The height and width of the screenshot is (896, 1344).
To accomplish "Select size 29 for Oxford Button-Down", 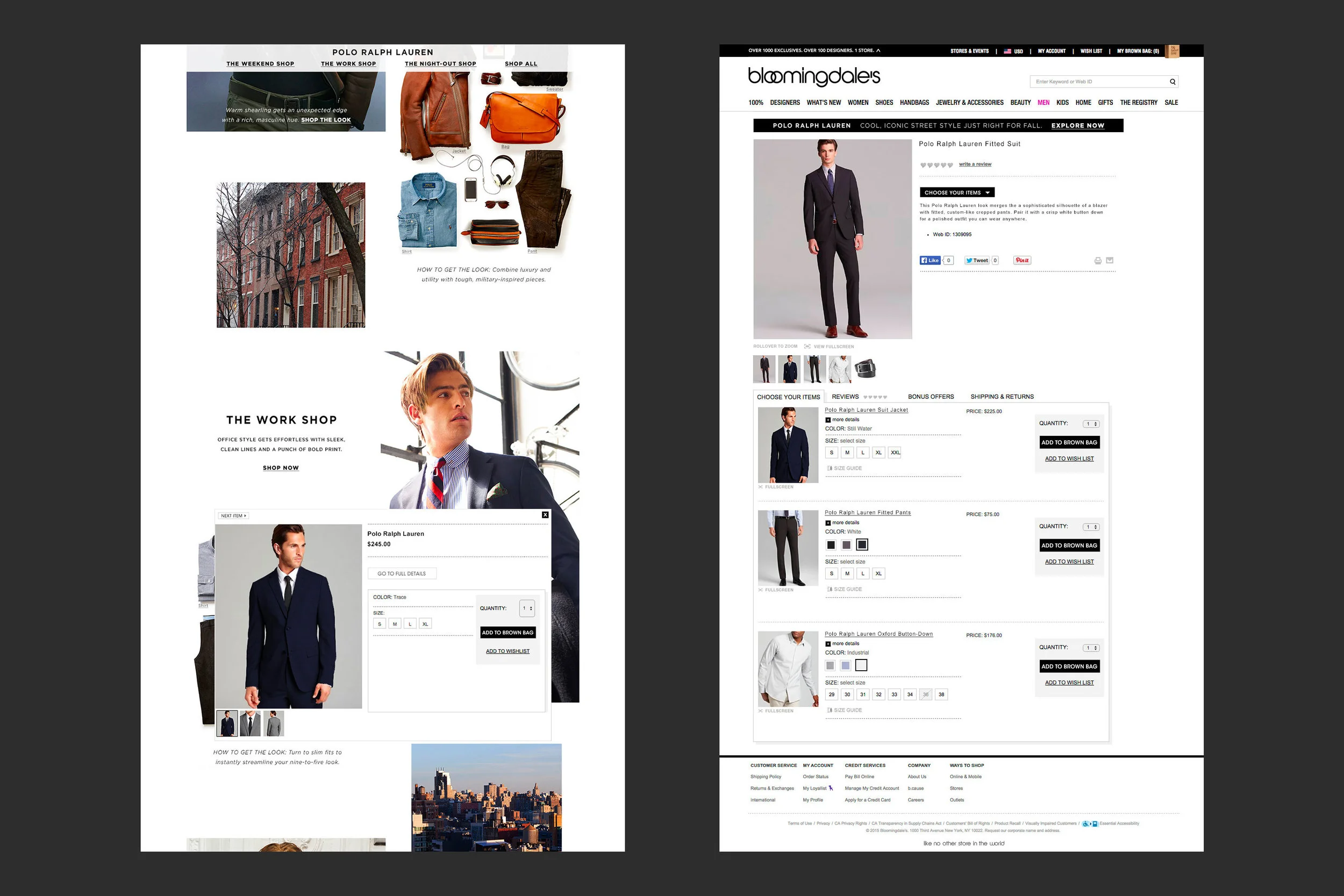I will pyautogui.click(x=832, y=694).
